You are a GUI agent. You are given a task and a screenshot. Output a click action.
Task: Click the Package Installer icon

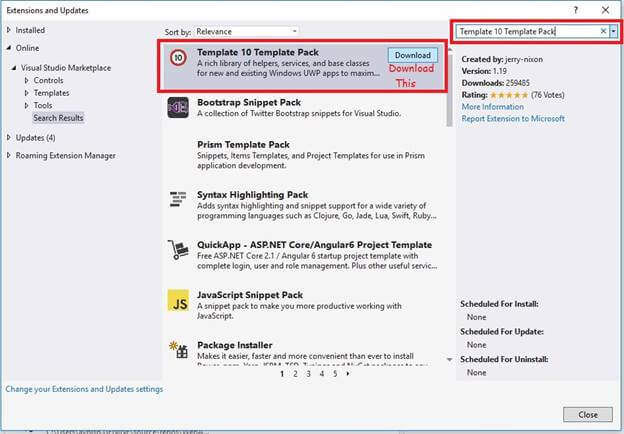pyautogui.click(x=178, y=350)
